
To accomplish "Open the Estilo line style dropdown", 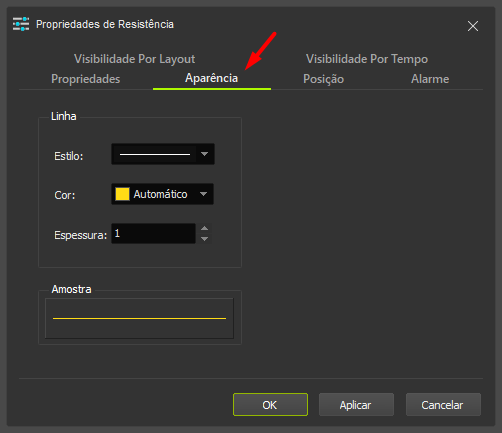I will 163,154.
